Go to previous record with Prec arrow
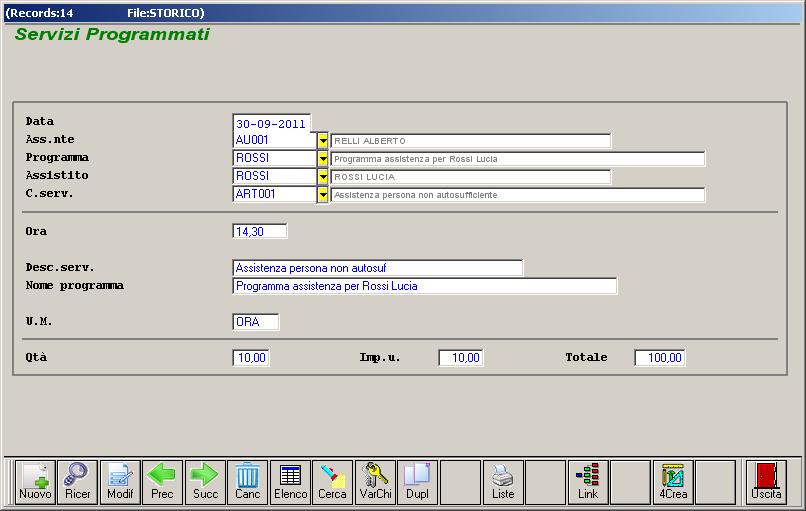 tap(162, 482)
